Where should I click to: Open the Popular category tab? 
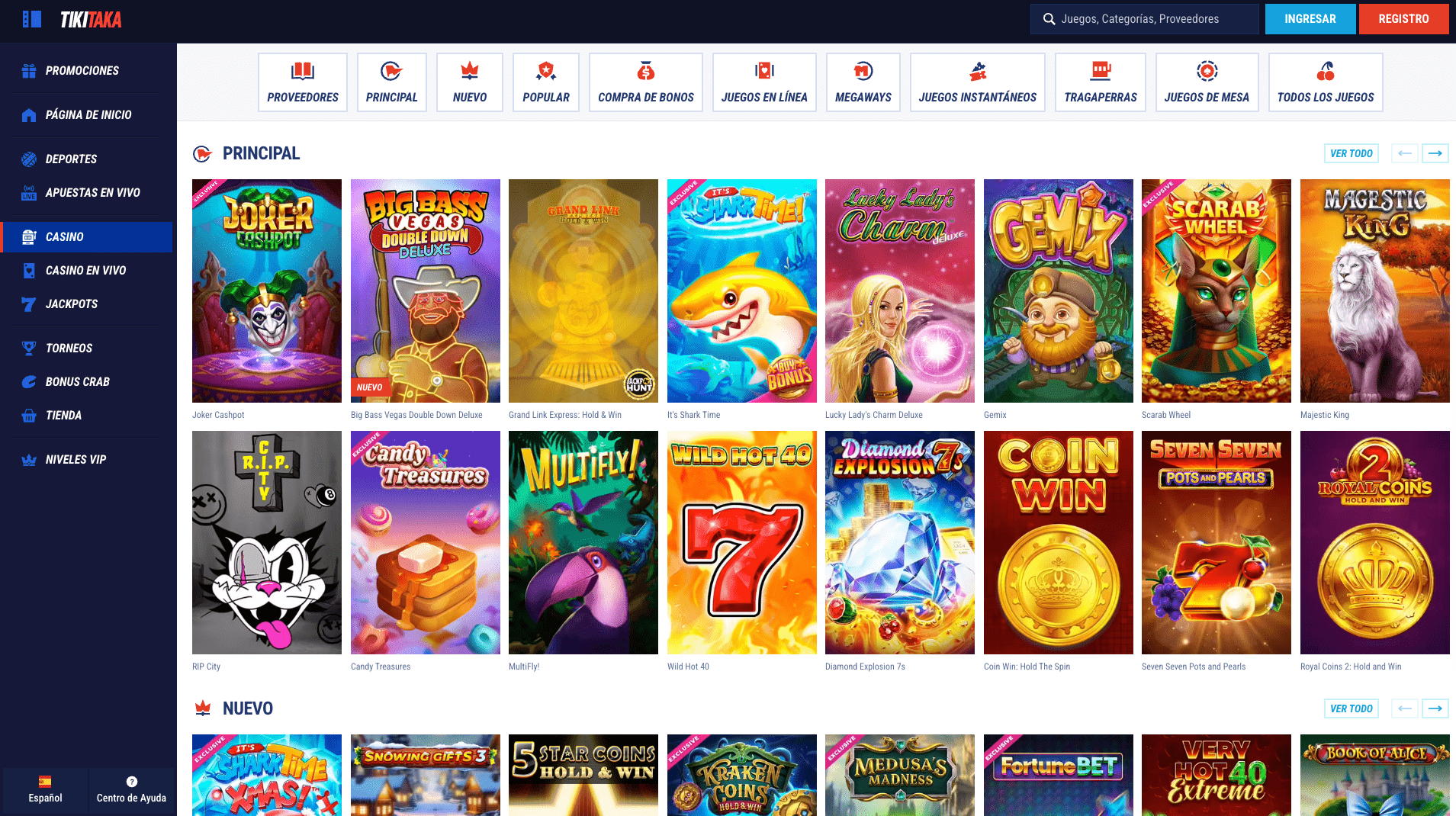tap(546, 82)
